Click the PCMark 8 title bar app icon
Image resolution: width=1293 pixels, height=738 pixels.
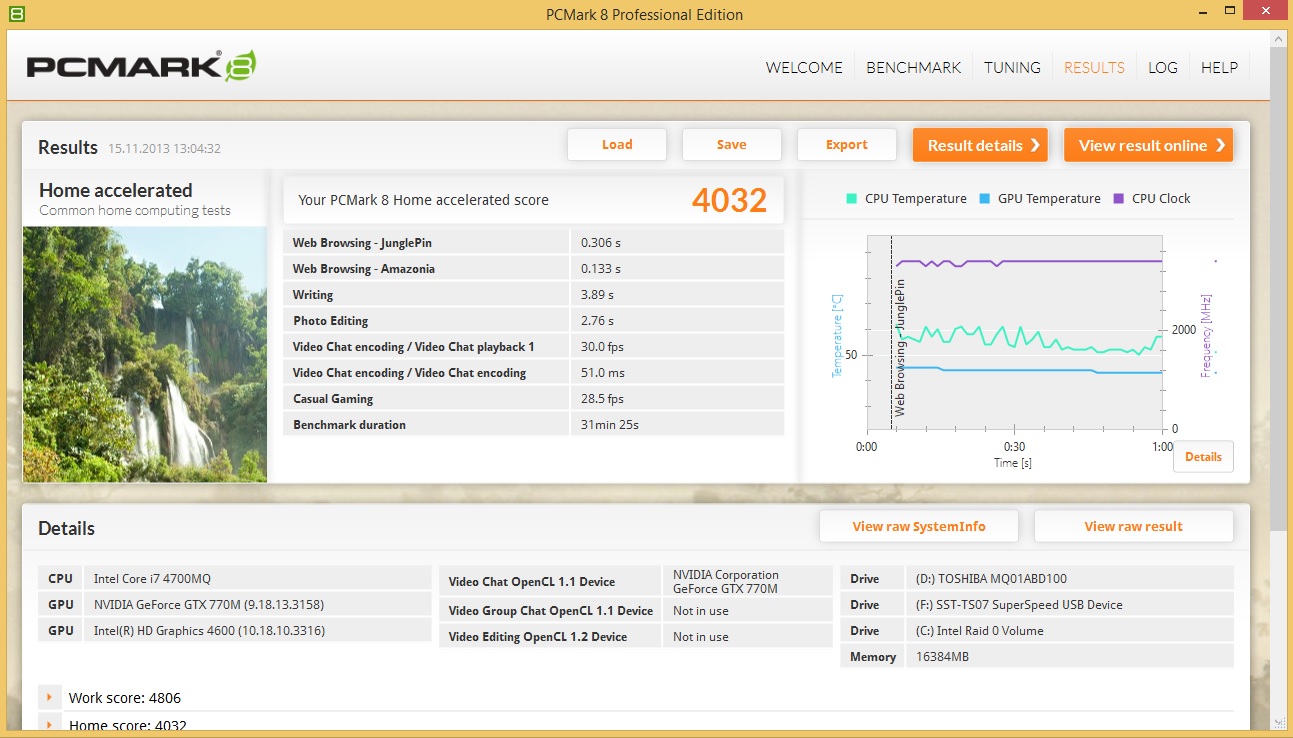17,14
